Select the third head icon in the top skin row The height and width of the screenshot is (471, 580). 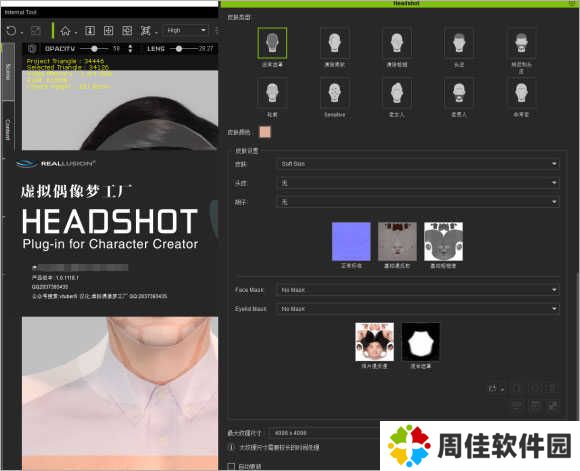point(397,43)
